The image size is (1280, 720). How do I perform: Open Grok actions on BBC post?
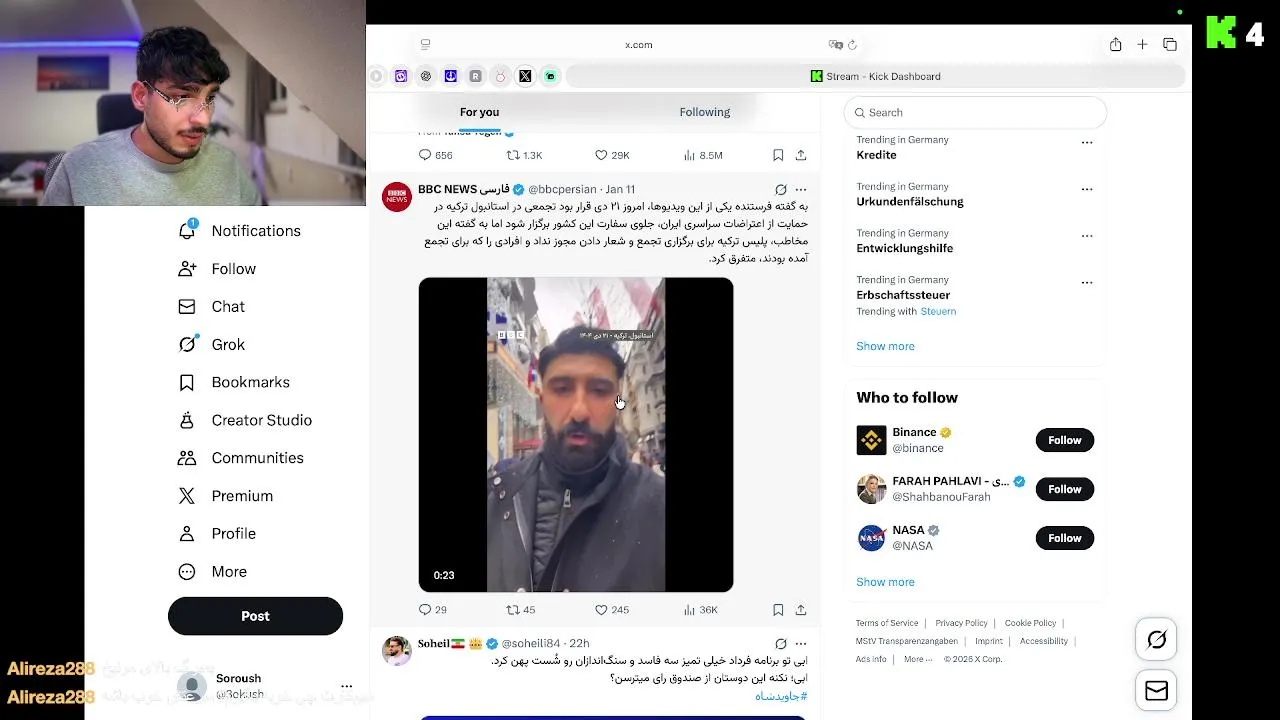pos(781,189)
